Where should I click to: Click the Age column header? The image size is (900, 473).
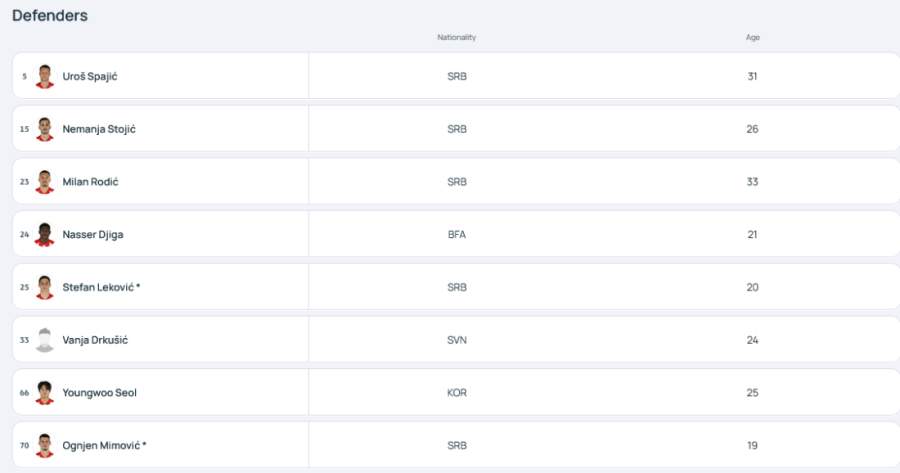tap(752, 38)
